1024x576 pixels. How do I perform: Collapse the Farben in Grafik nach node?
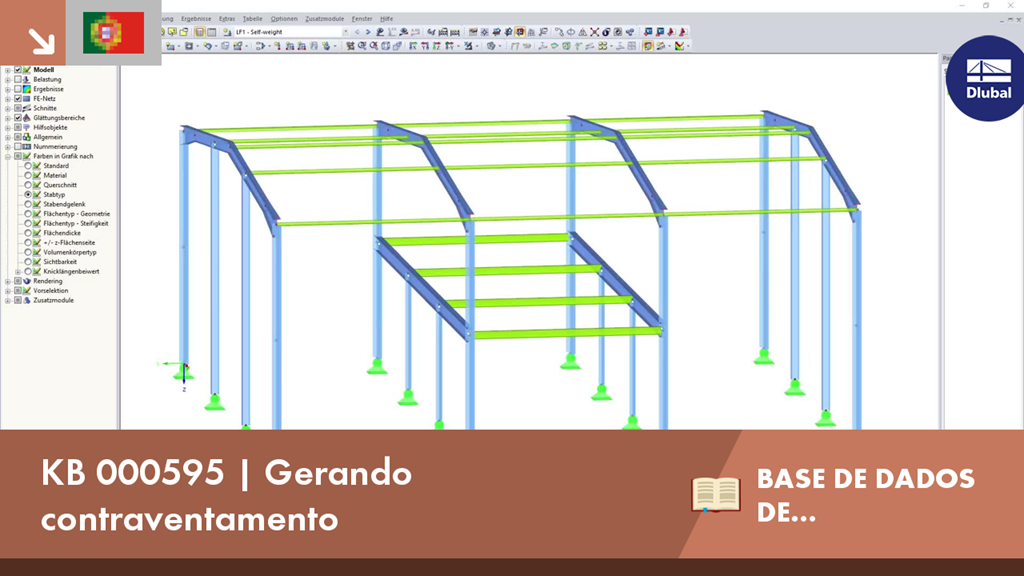tap(8, 157)
